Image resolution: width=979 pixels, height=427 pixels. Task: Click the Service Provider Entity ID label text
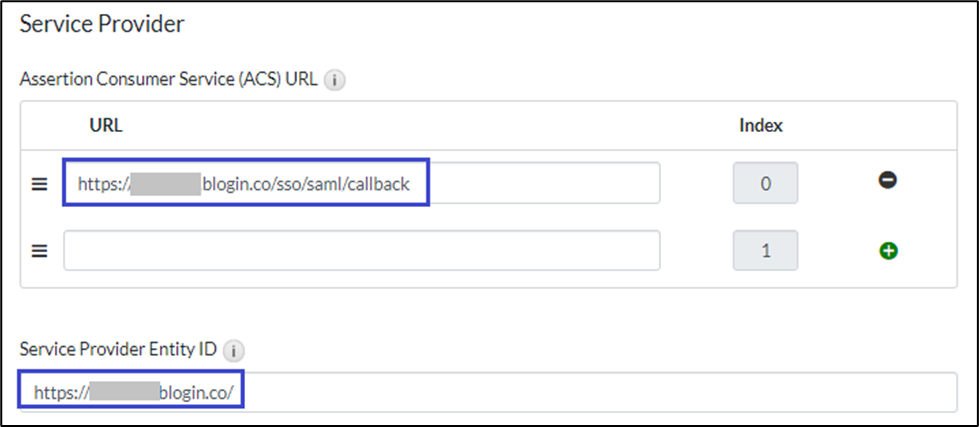[118, 351]
